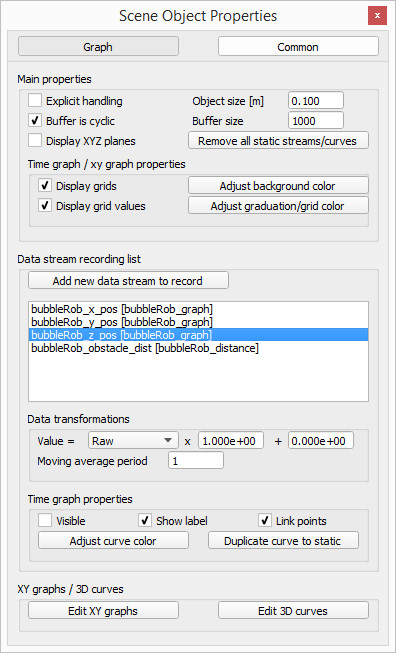The width and height of the screenshot is (396, 653).
Task: Open Adjust background color
Action: [278, 186]
